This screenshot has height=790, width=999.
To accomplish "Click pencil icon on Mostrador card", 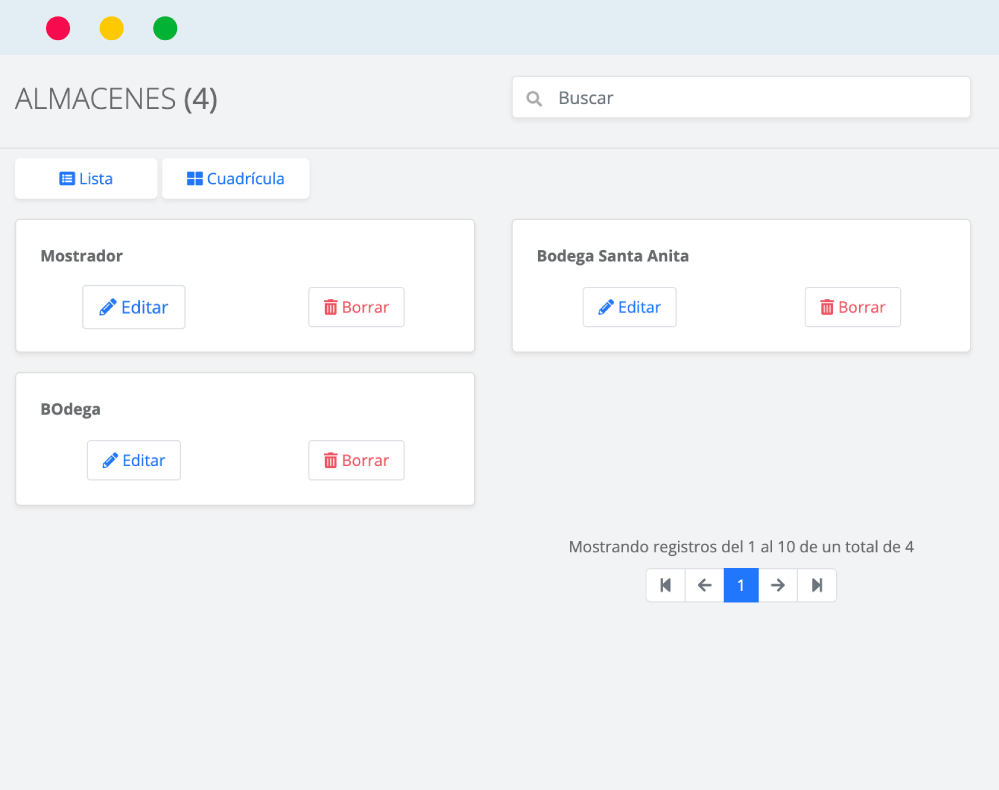I will click(108, 307).
